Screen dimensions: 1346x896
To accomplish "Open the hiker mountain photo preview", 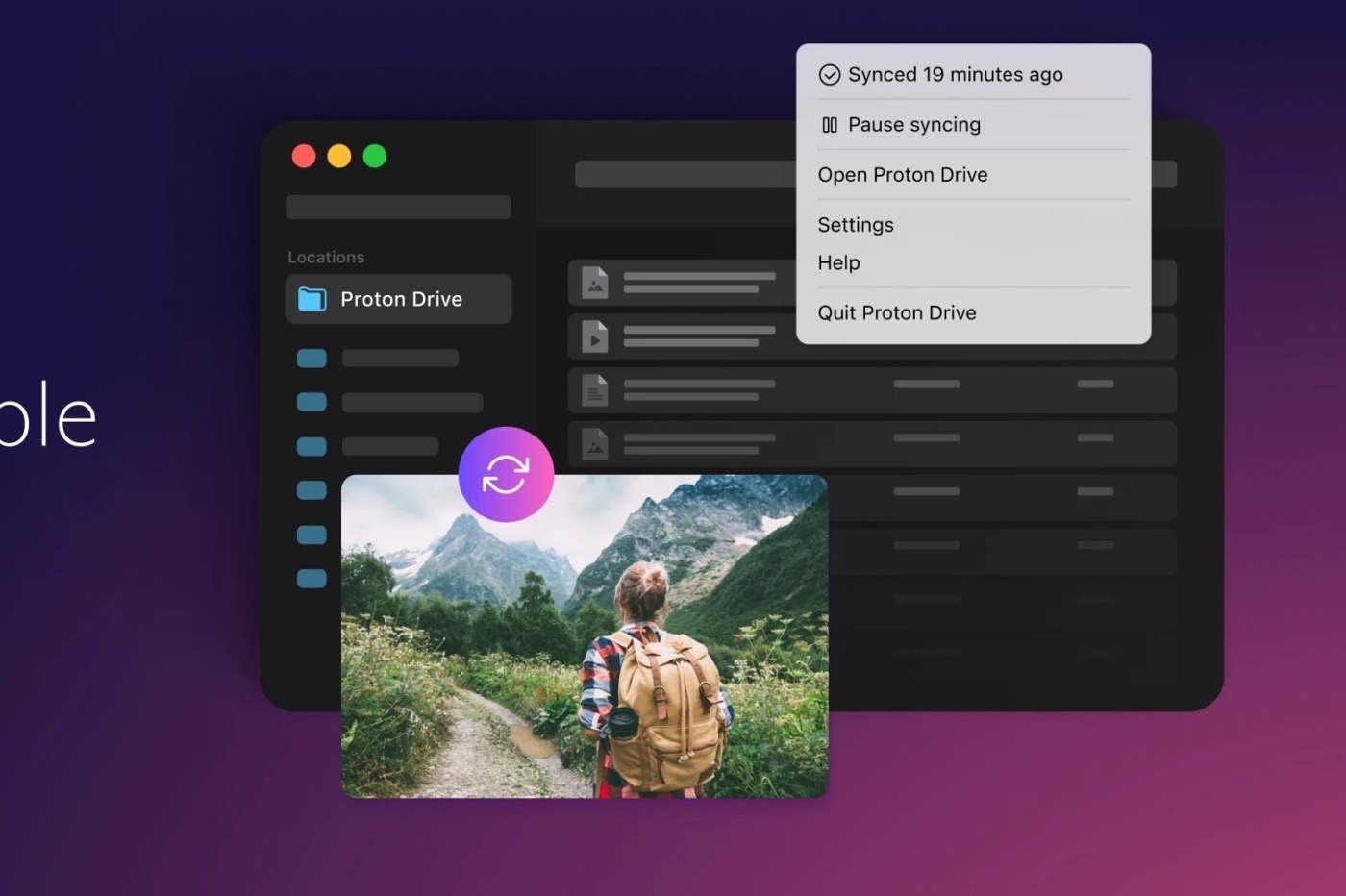I will point(585,635).
